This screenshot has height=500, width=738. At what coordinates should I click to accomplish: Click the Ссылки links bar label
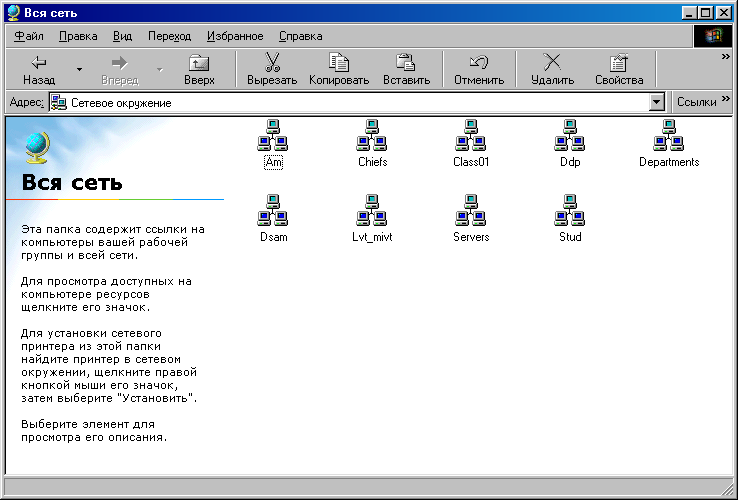point(696,102)
